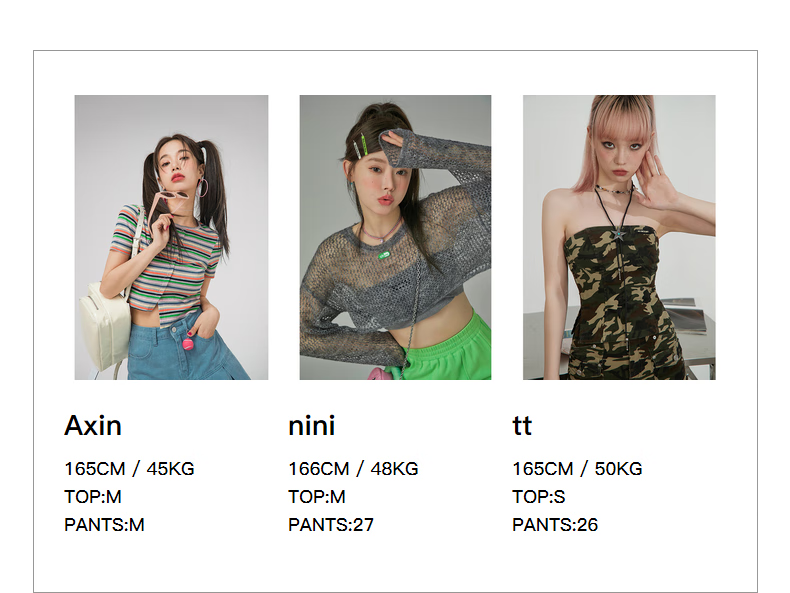Click the hair clips in nini's photo
The width and height of the screenshot is (790, 593).
[359, 145]
